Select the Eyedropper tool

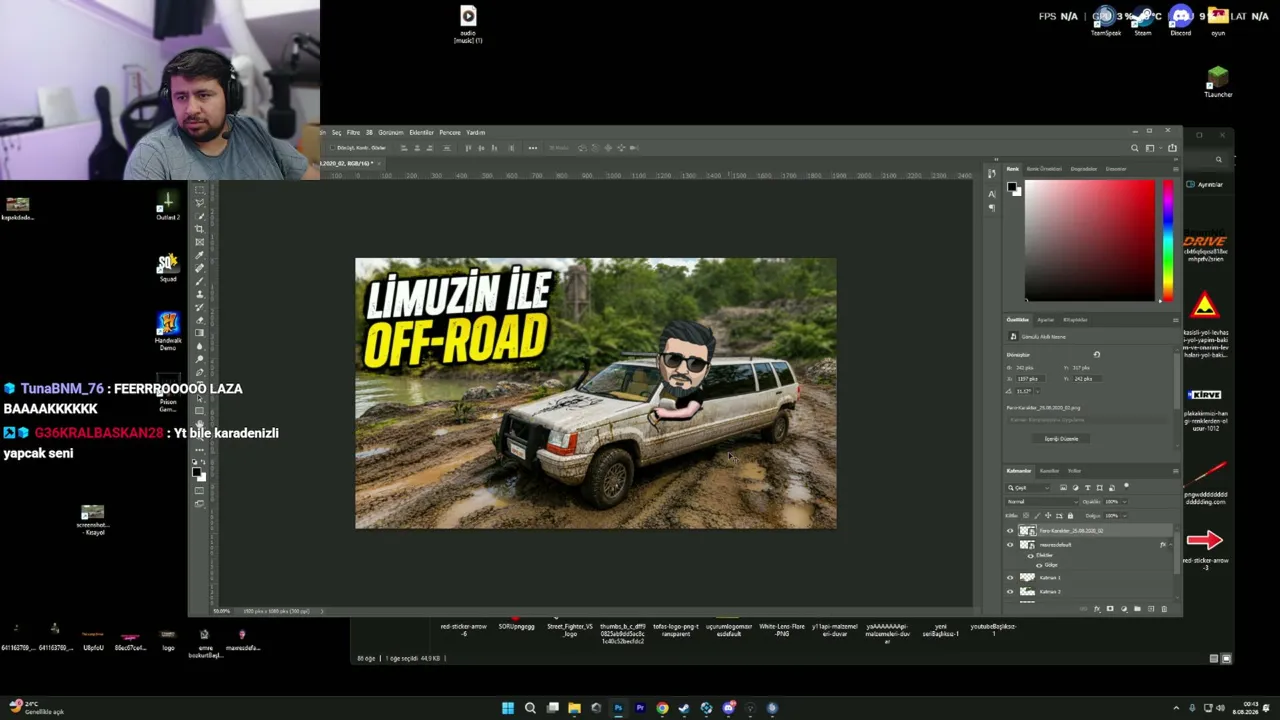point(200,255)
